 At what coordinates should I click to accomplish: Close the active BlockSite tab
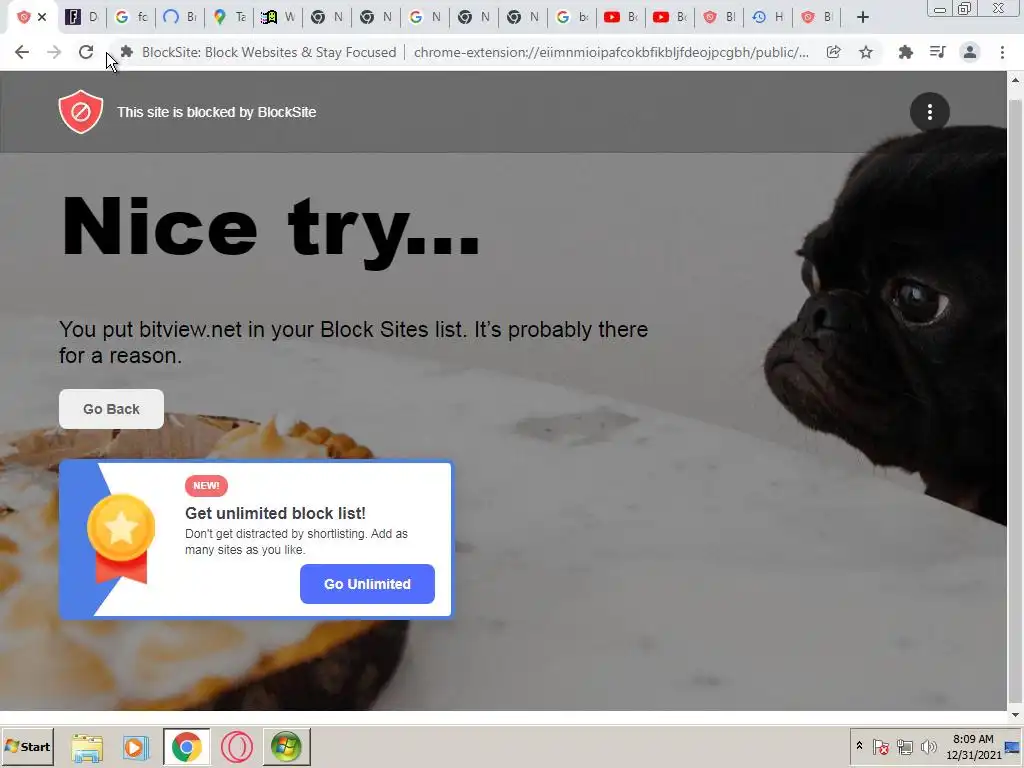[x=42, y=18]
